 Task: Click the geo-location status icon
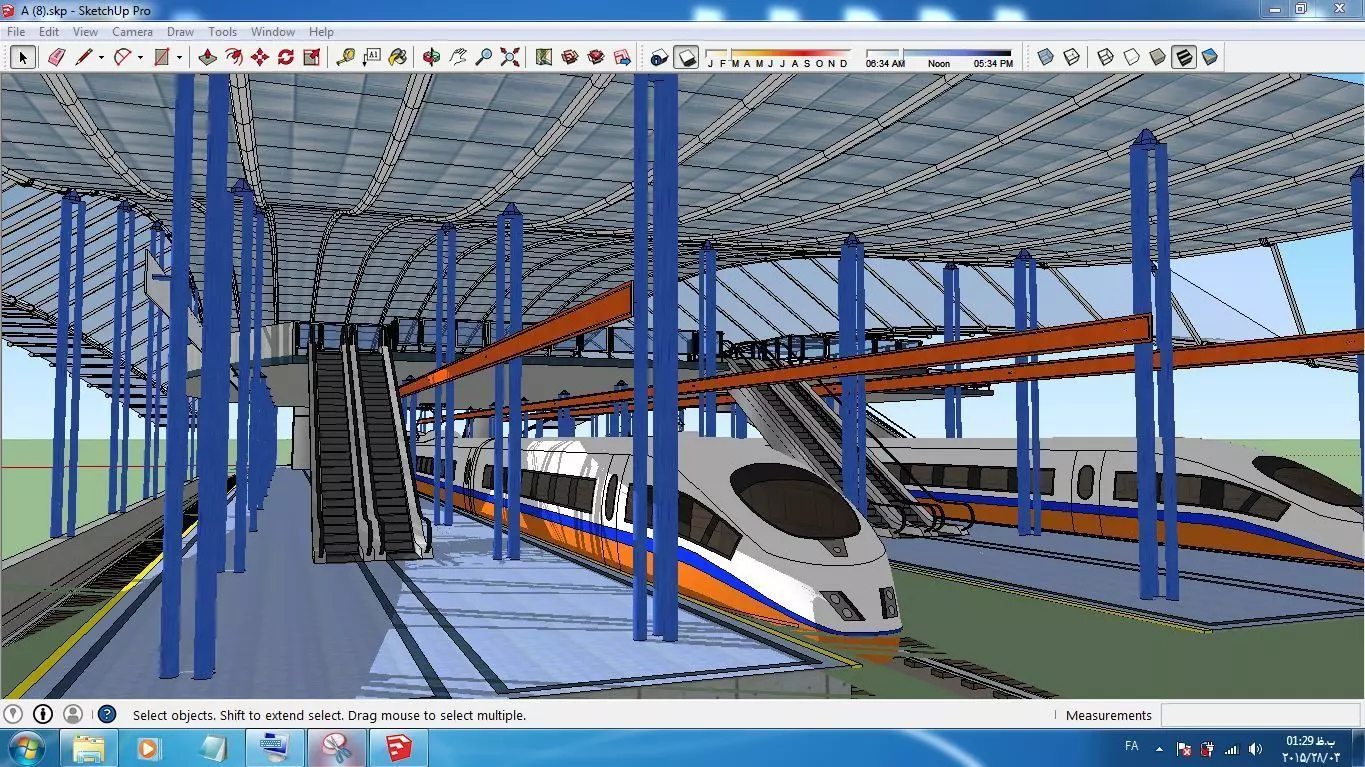[x=13, y=714]
